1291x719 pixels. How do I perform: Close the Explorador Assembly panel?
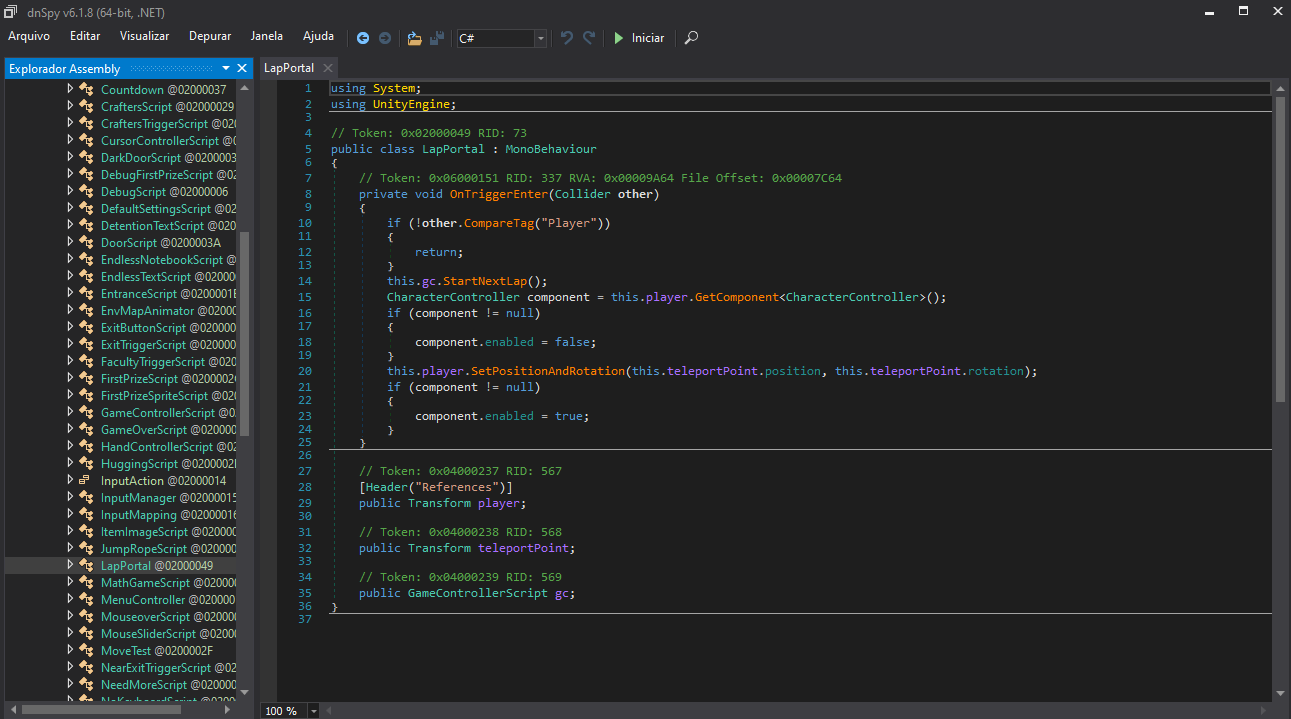pos(241,68)
